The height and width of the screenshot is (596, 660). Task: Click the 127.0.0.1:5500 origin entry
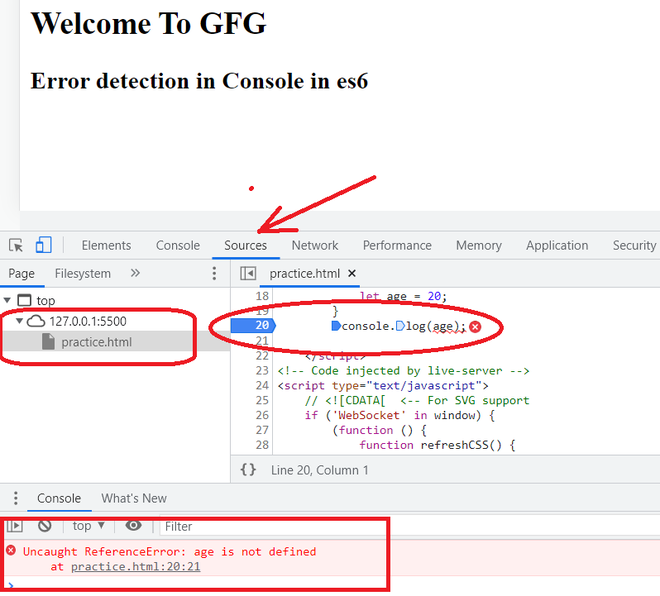[x=88, y=321]
